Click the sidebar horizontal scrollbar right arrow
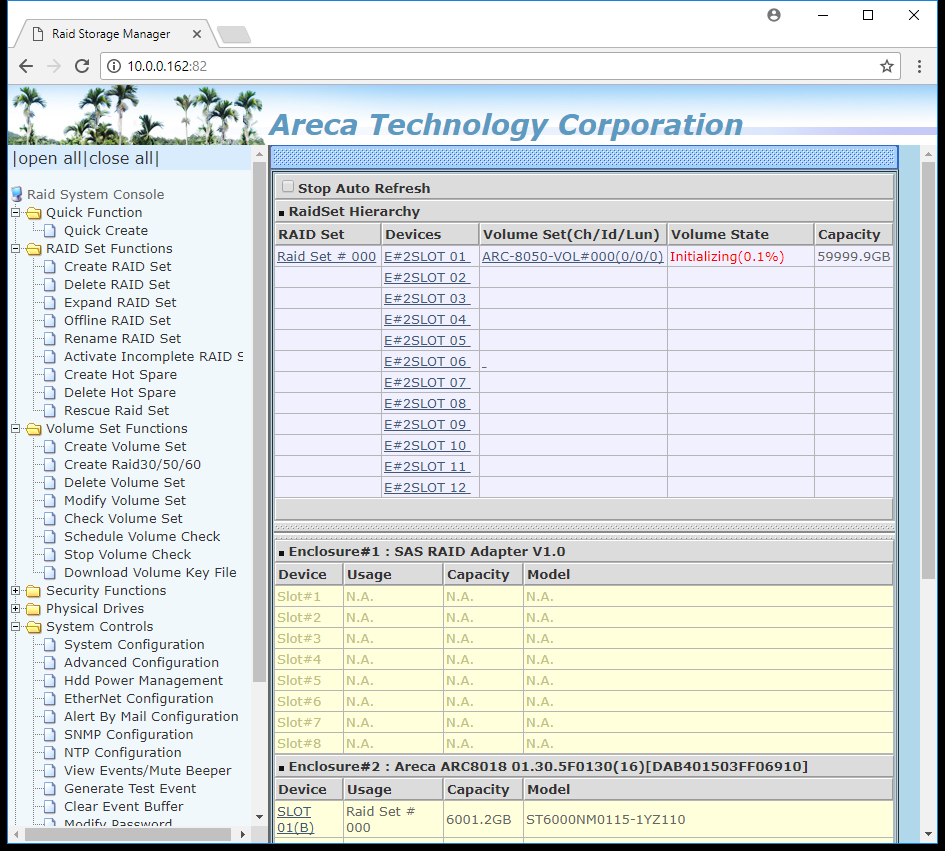945x851 pixels. [244, 833]
